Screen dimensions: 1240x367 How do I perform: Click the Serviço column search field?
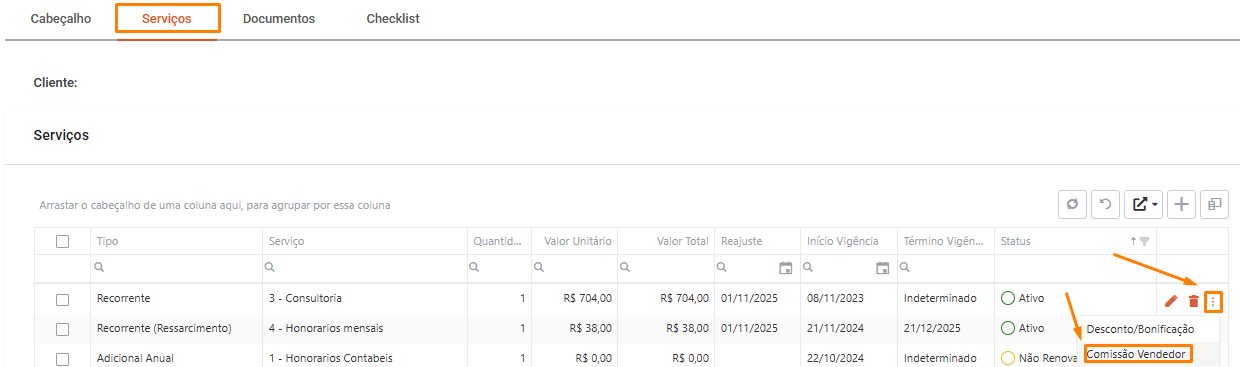pos(364,268)
